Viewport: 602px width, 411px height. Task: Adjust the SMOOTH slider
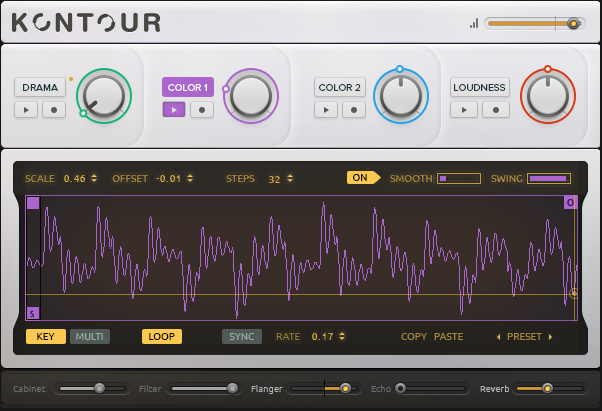coord(459,178)
